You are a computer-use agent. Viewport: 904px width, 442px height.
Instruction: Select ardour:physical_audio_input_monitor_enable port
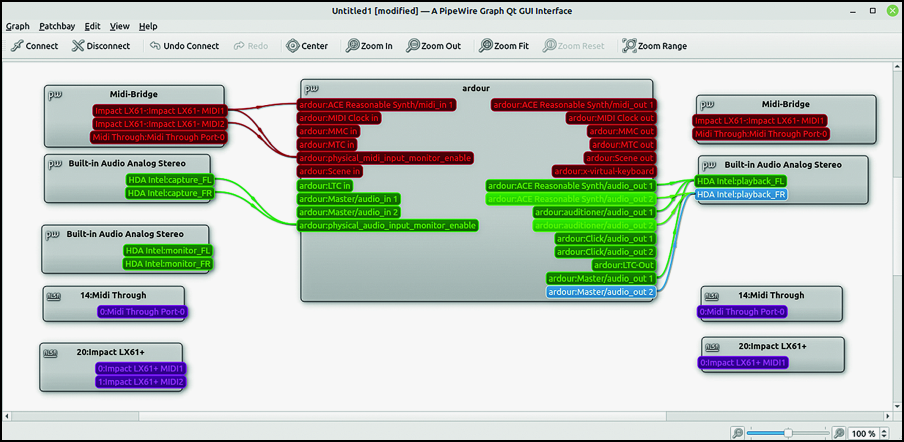[x=387, y=225]
